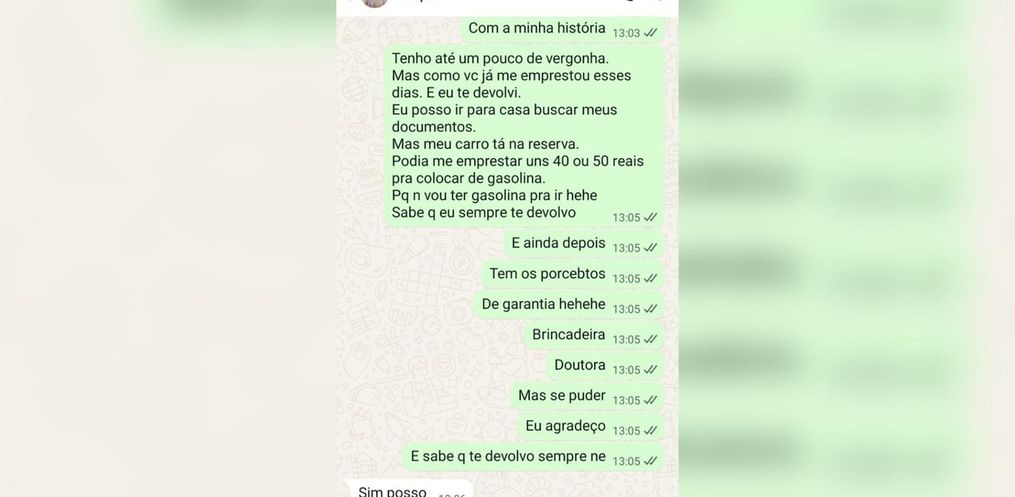This screenshot has width=1015, height=497.
Task: Select the 'Brincadeira' message bubble
Action: [x=594, y=336]
